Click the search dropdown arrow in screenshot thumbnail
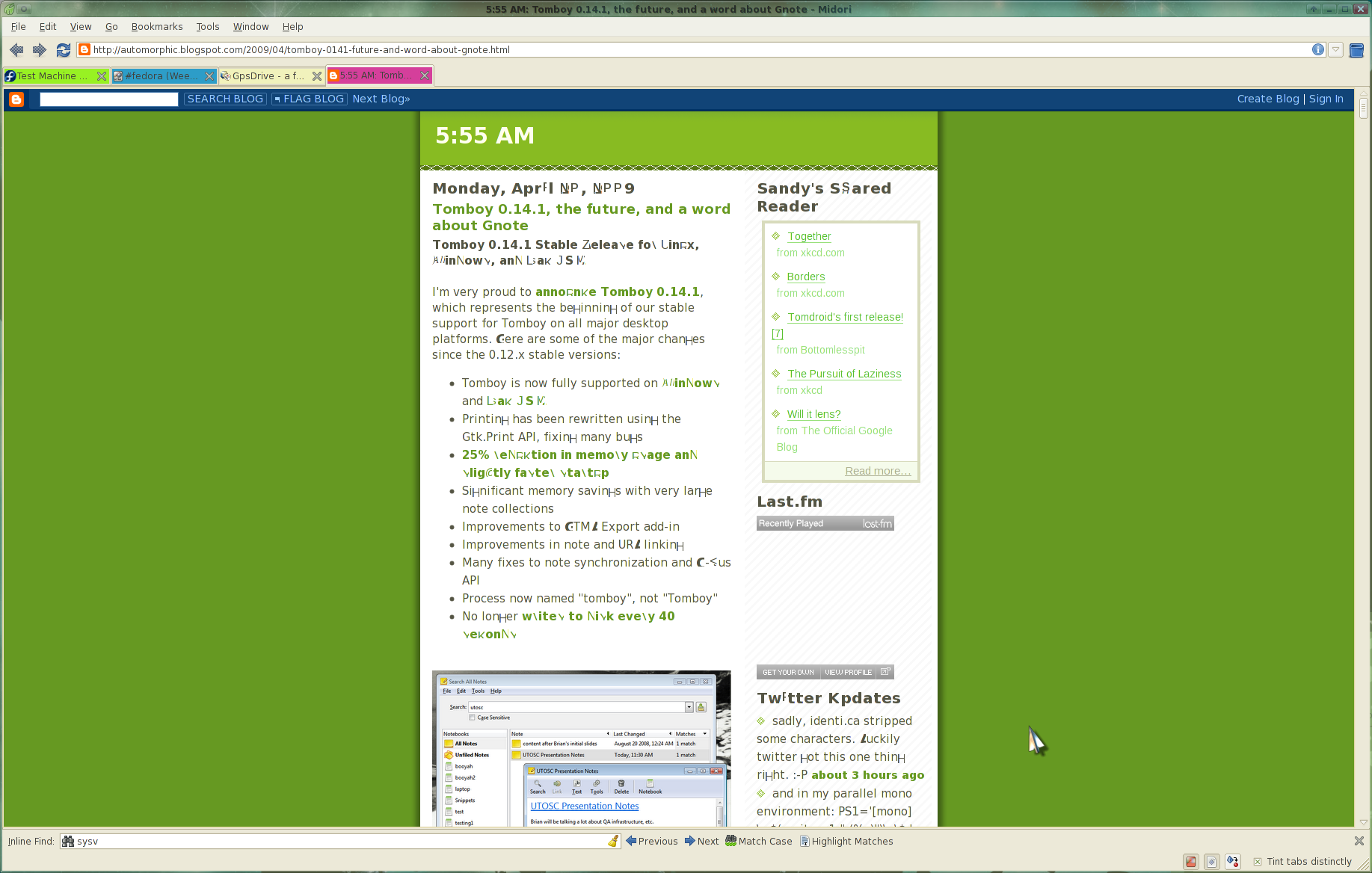Viewport: 1372px width, 873px height. pyautogui.click(x=689, y=707)
